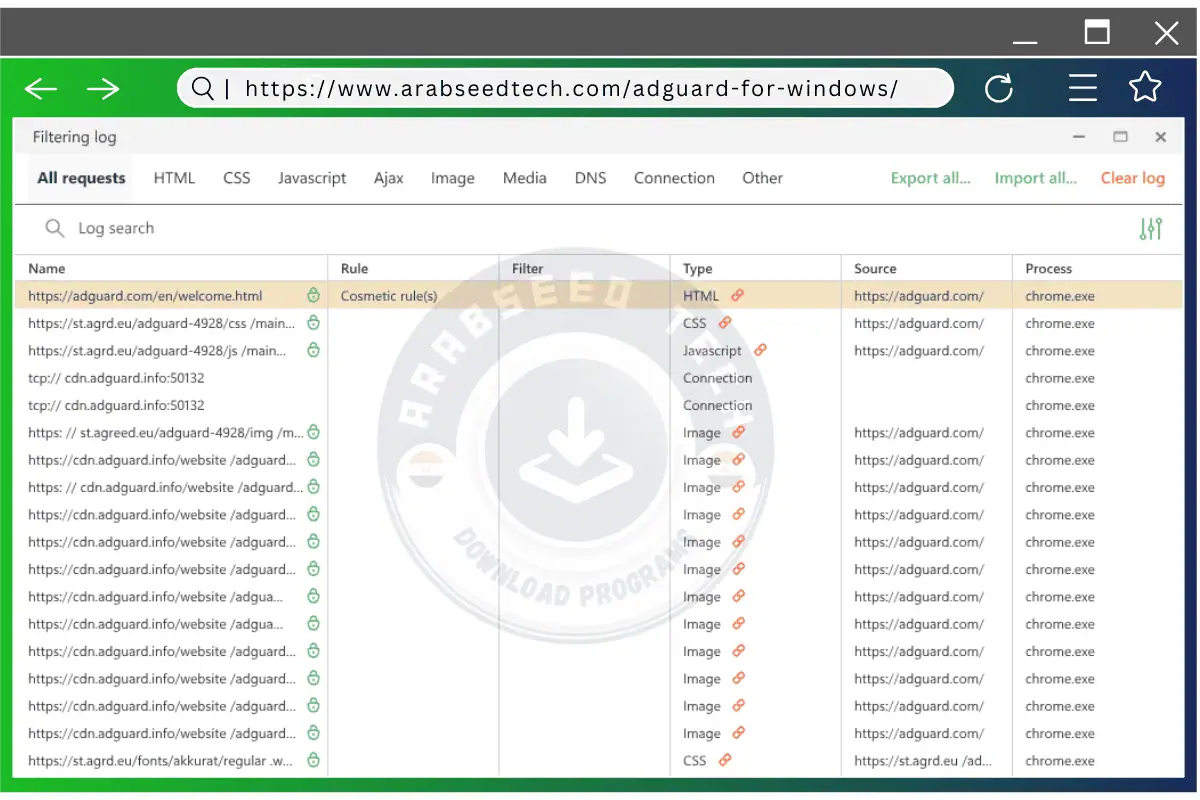
Task: Click the Import all link
Action: coord(1035,178)
